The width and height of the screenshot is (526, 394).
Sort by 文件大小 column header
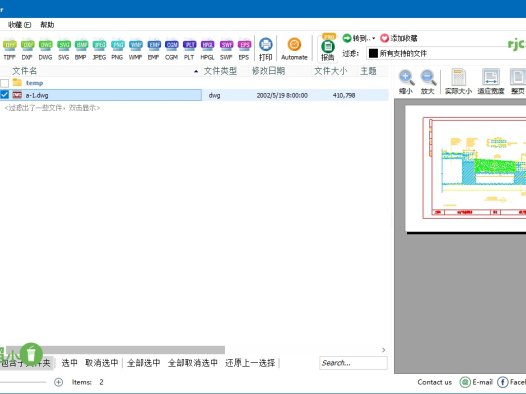[330, 71]
